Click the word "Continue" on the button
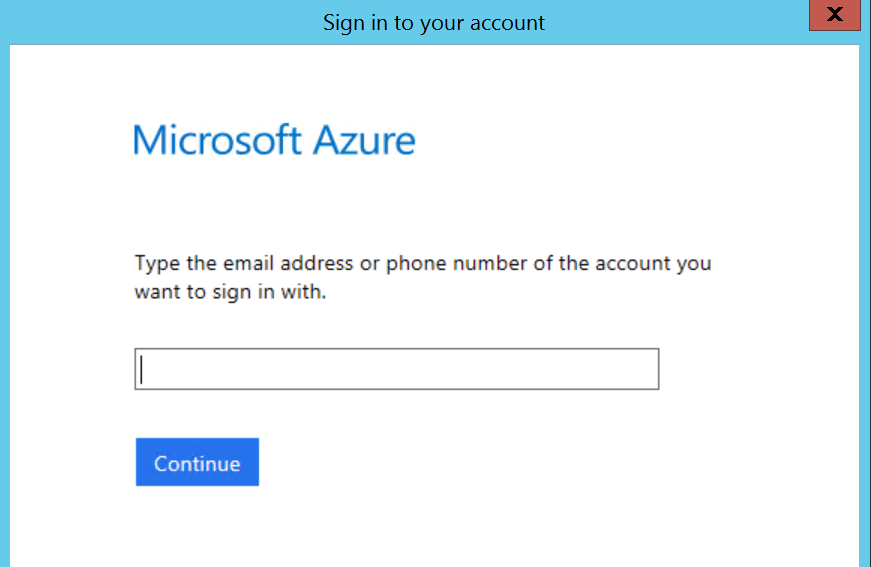The height and width of the screenshot is (567, 871). pos(197,464)
